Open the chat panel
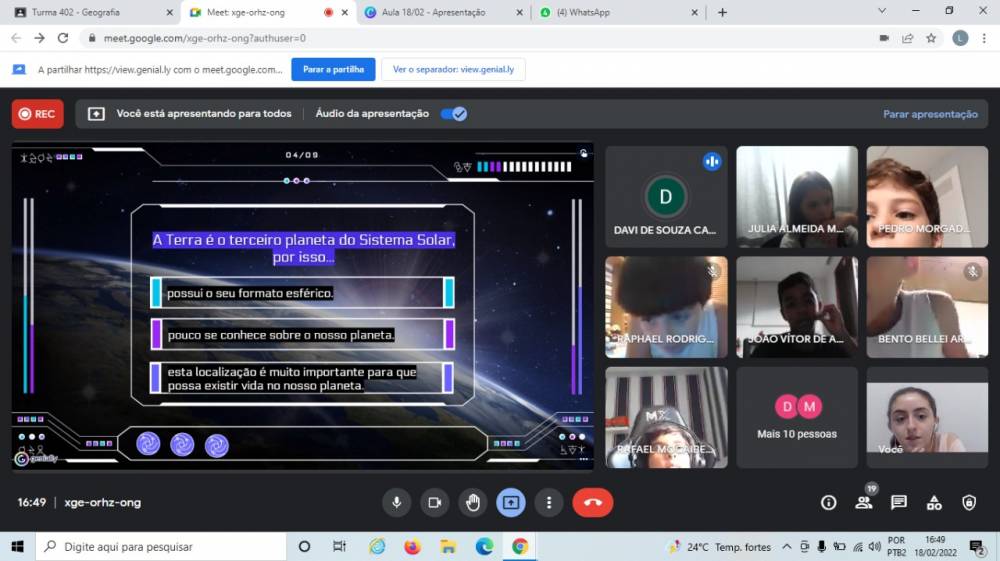 coord(899,502)
